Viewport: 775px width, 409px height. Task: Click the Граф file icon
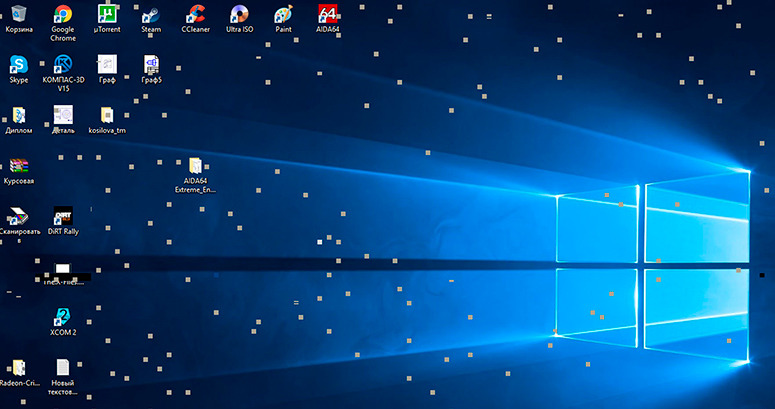(x=107, y=65)
